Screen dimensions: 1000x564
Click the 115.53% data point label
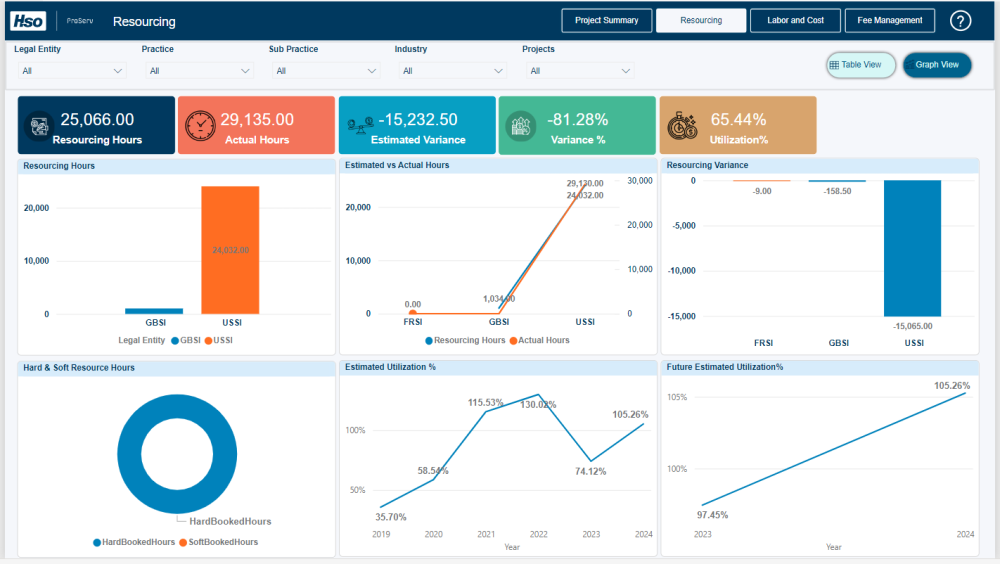point(485,403)
